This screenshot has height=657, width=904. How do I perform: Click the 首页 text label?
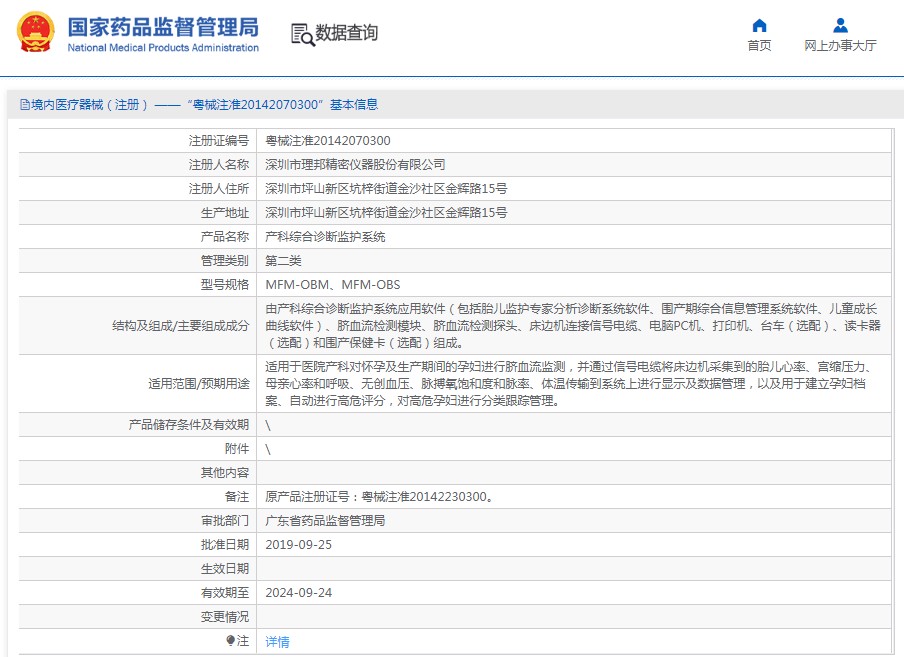[x=759, y=46]
